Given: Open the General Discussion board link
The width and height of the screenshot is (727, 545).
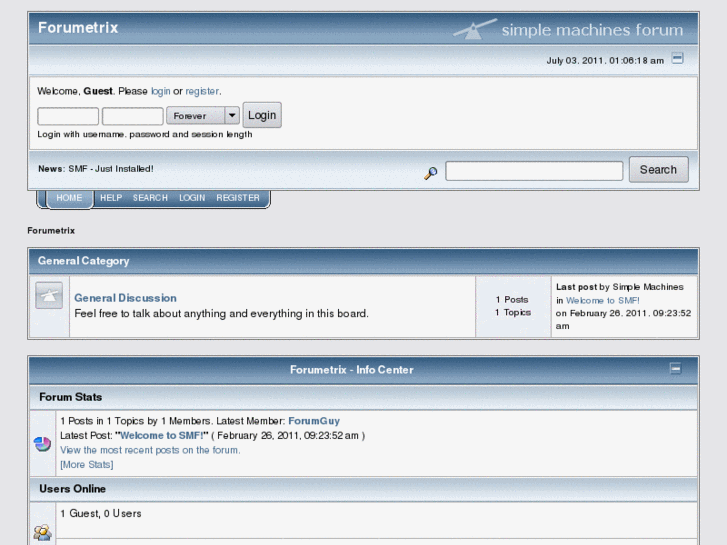Looking at the screenshot, I should coord(125,298).
